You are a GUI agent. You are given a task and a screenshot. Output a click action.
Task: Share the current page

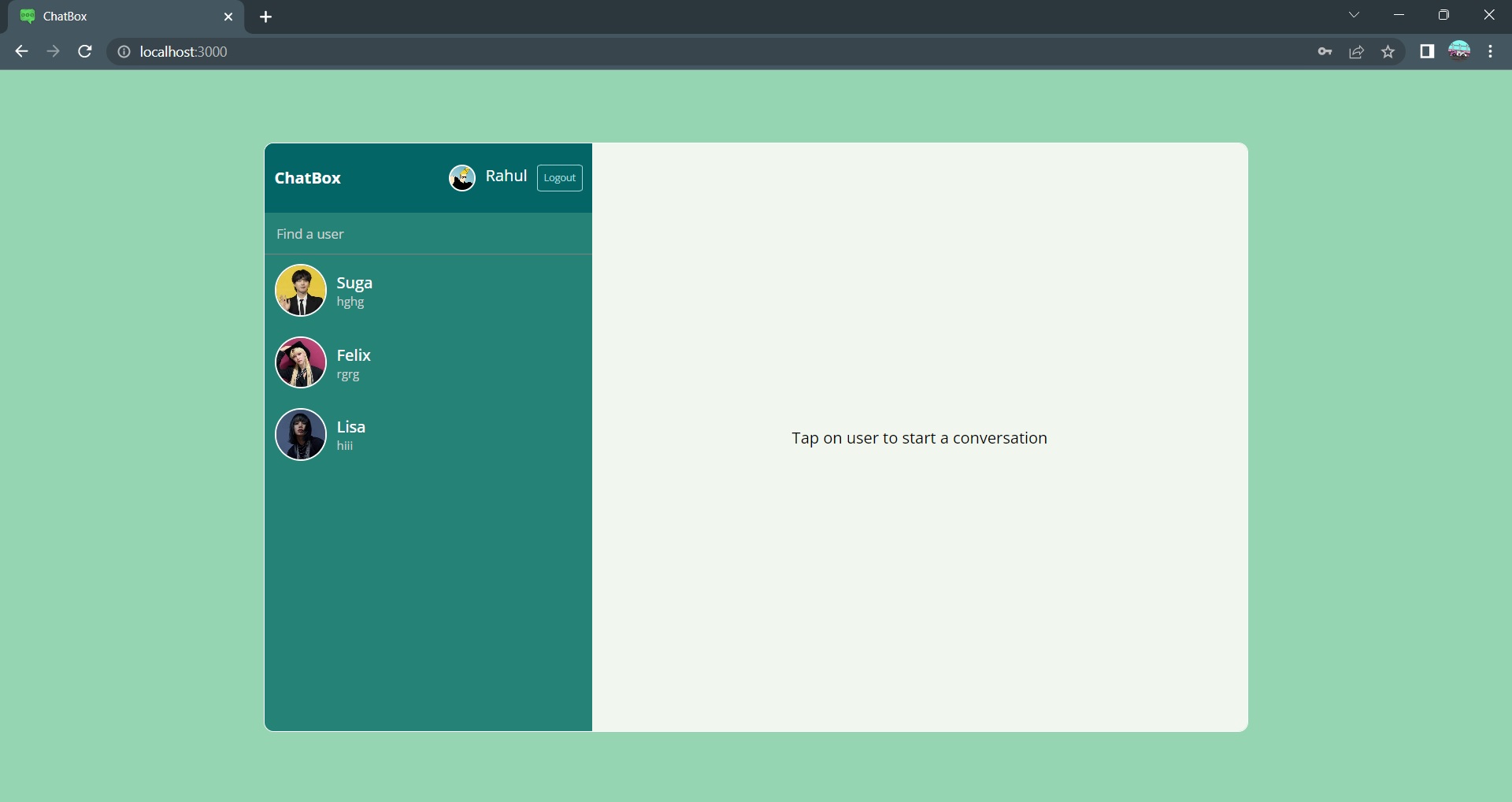point(1357,52)
